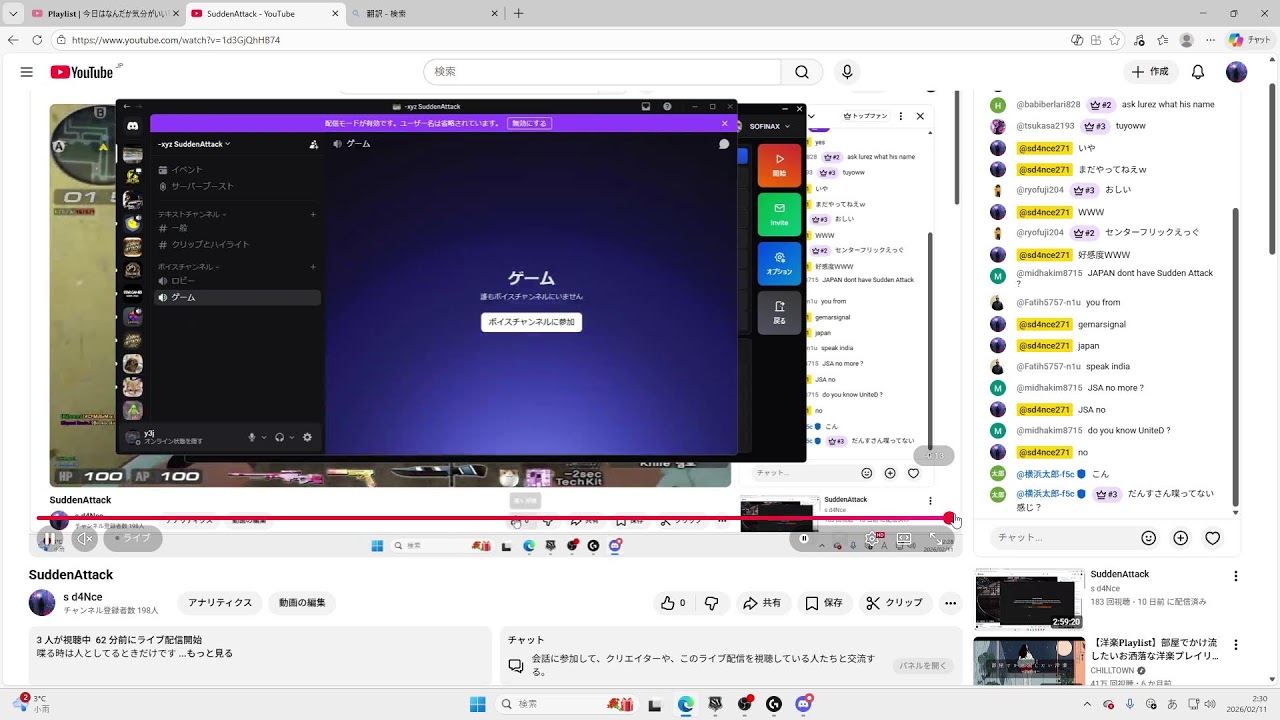The width and height of the screenshot is (1280, 720).
Task: Open Edge favorites list icon
Action: [1163, 40]
